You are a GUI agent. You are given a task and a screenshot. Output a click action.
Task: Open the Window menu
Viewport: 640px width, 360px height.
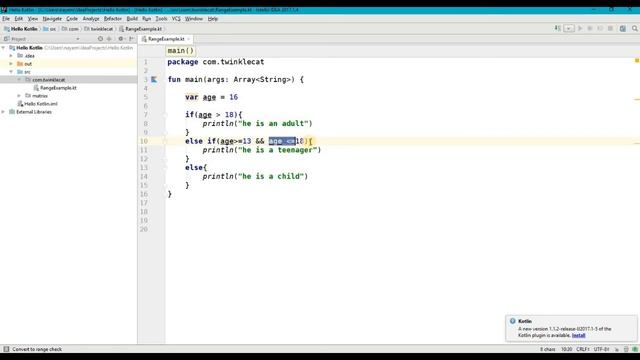coord(194,19)
